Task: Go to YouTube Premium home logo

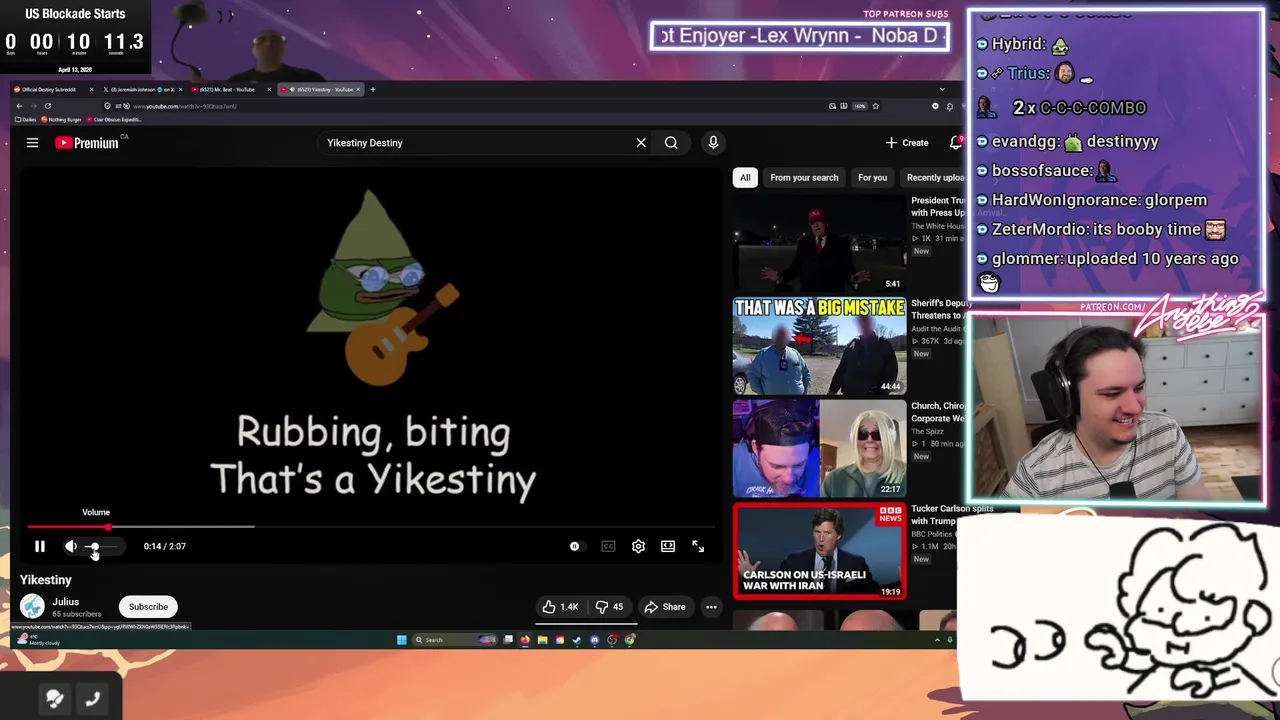Action: (87, 143)
